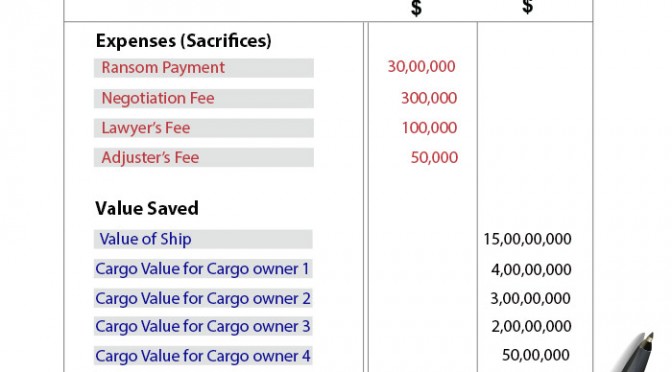Click the 300,000 negotiation fee amount
Screen dimensions: 672x372
click(429, 98)
